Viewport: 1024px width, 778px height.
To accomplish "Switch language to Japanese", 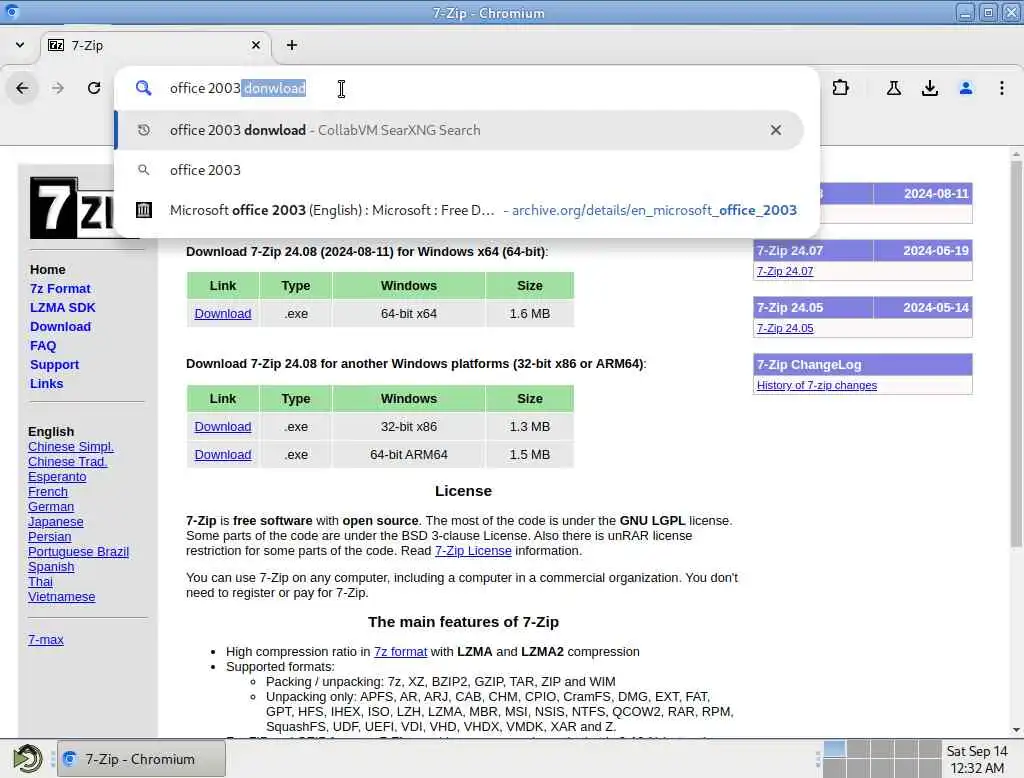I will pos(56,522).
